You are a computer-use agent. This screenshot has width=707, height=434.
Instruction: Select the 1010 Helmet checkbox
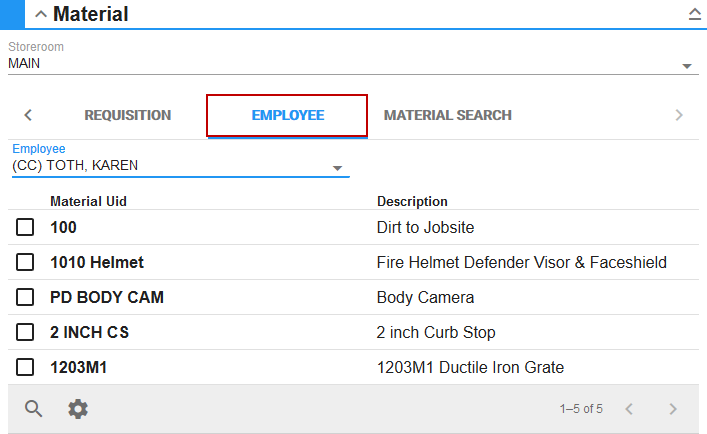click(25, 263)
